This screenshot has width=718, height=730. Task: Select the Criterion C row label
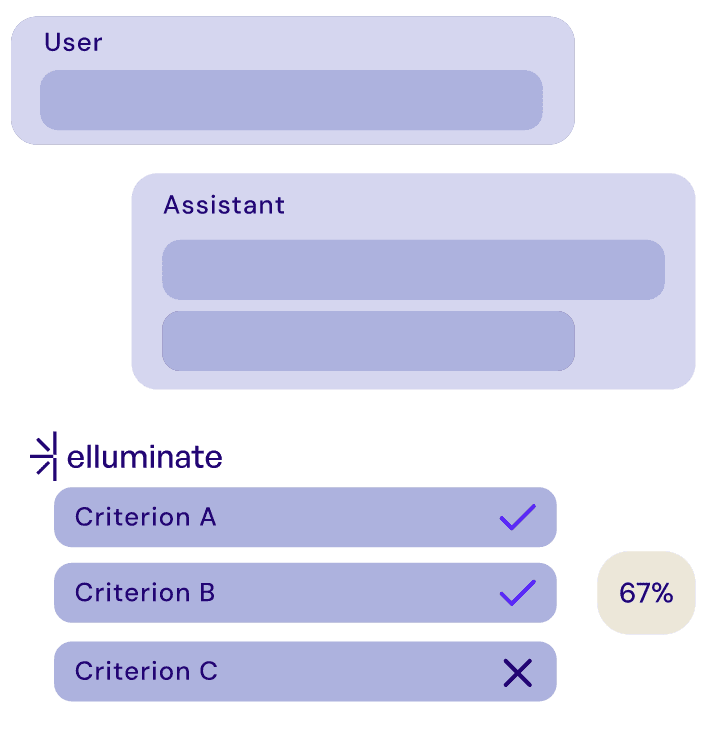point(146,671)
